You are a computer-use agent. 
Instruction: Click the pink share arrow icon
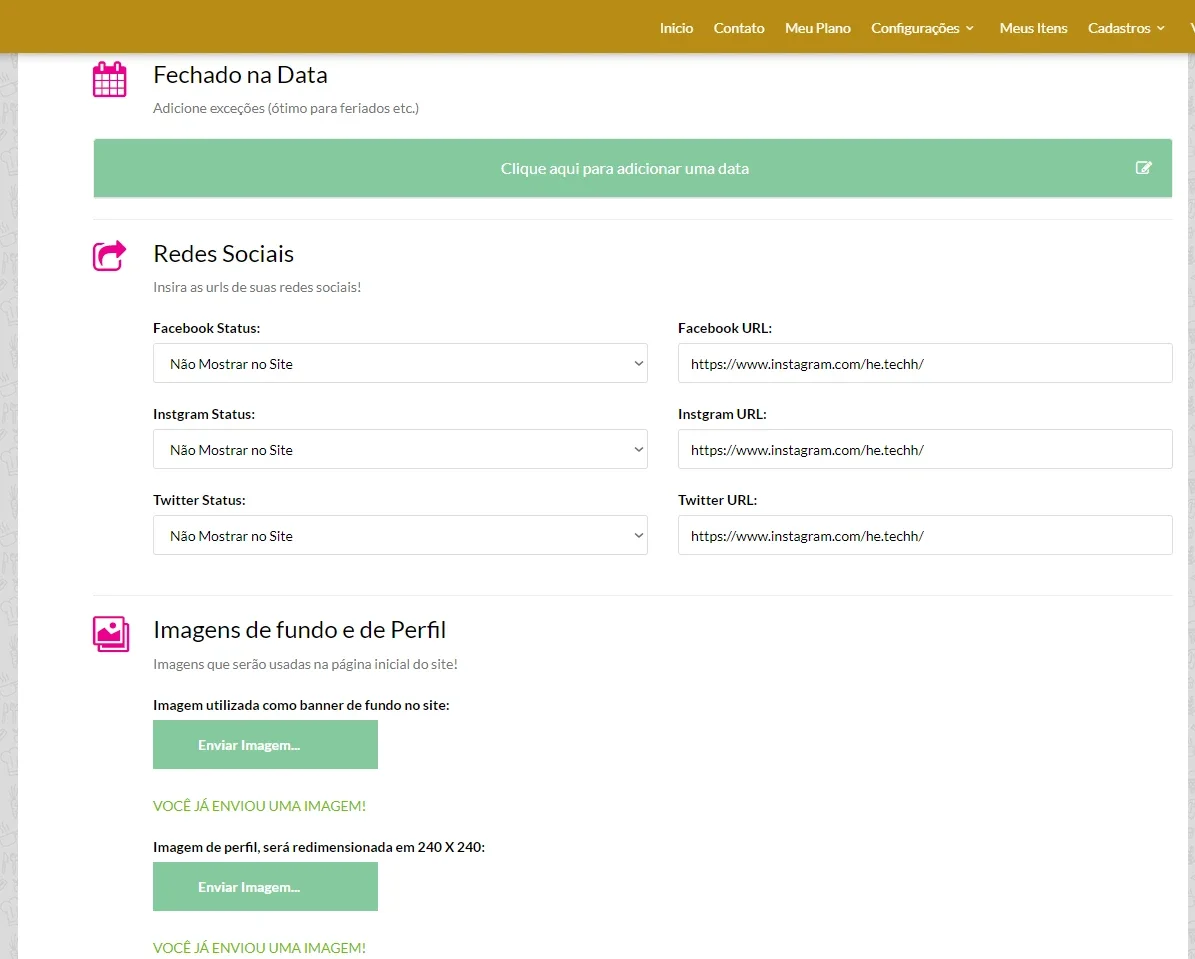(x=110, y=255)
